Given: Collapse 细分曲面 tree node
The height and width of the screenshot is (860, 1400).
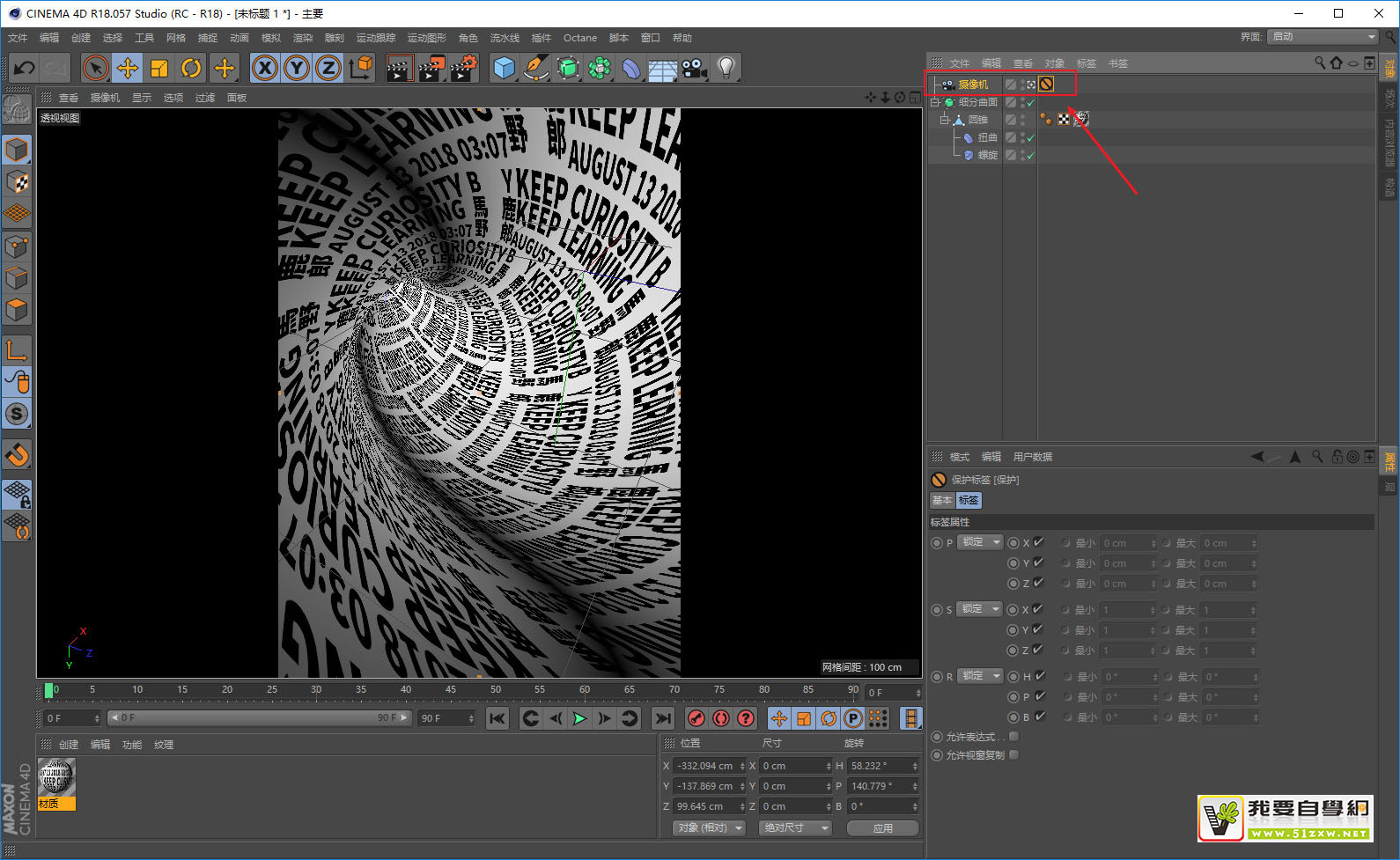Looking at the screenshot, I should click(x=935, y=102).
